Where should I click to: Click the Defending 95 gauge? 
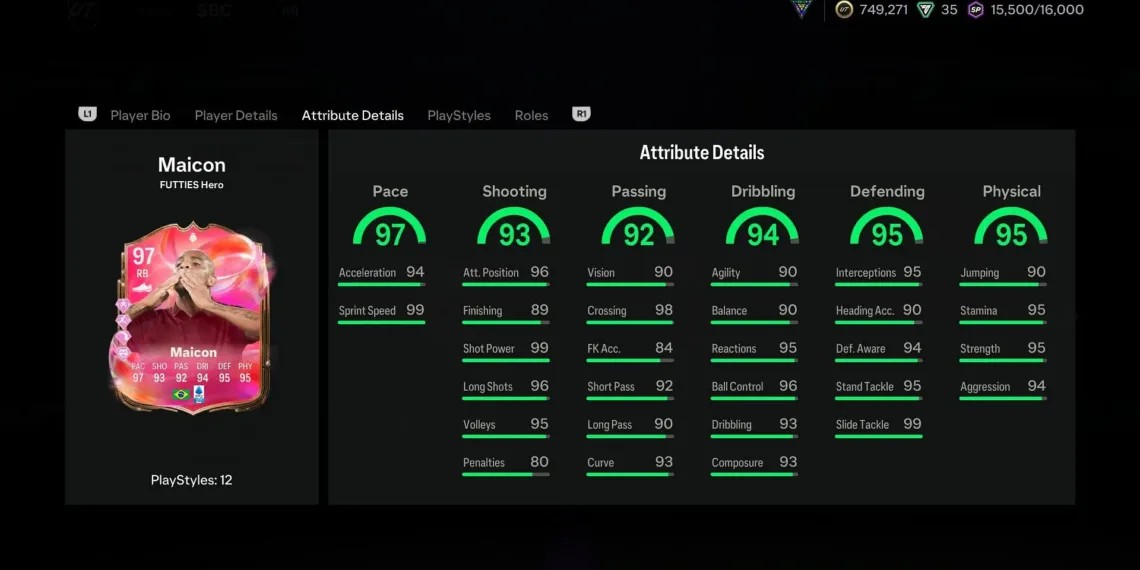887,228
